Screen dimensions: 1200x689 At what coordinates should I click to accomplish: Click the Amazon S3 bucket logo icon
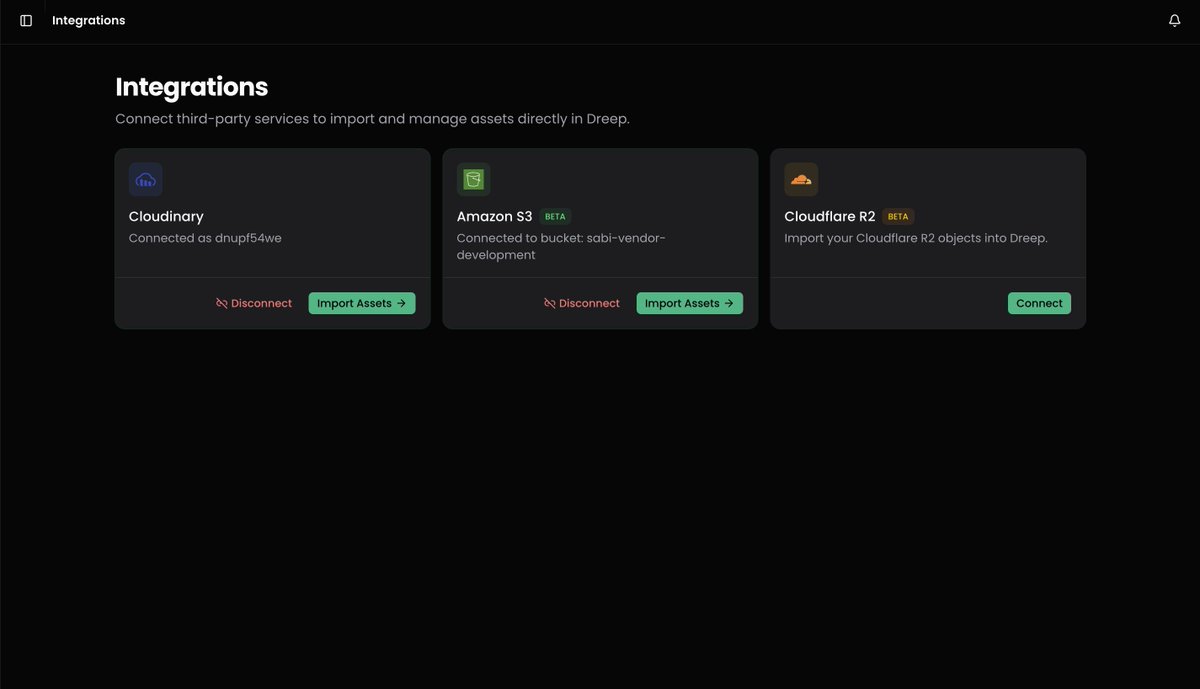pos(474,180)
